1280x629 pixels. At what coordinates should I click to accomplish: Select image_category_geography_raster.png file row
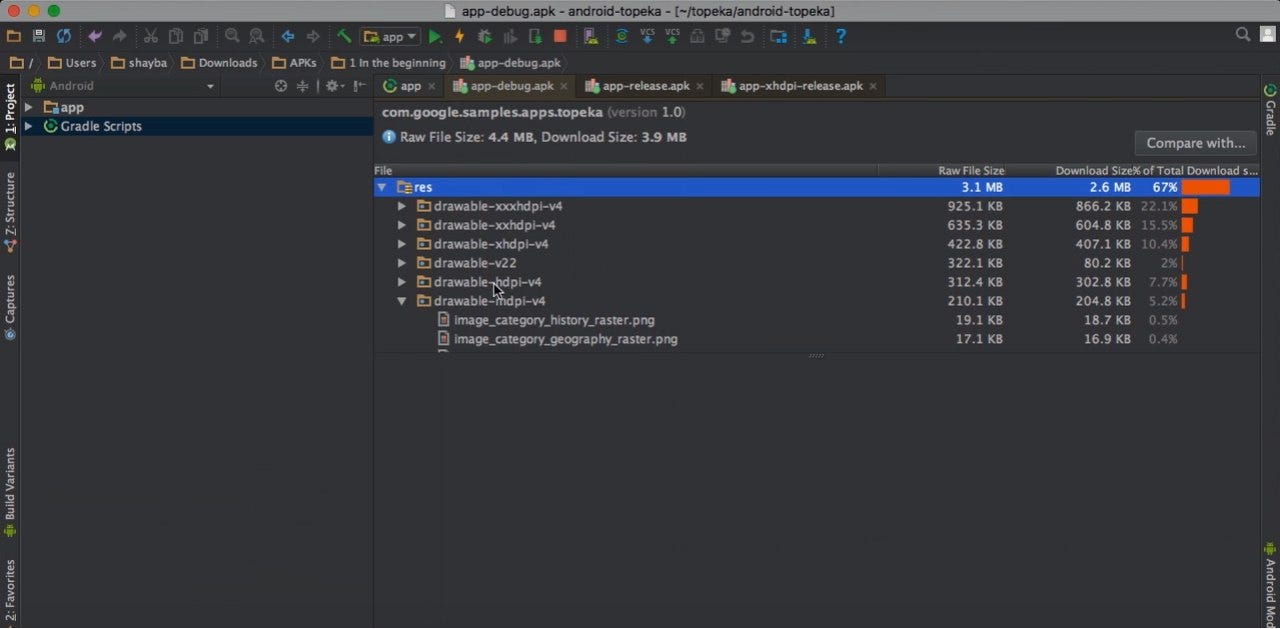[817, 339]
